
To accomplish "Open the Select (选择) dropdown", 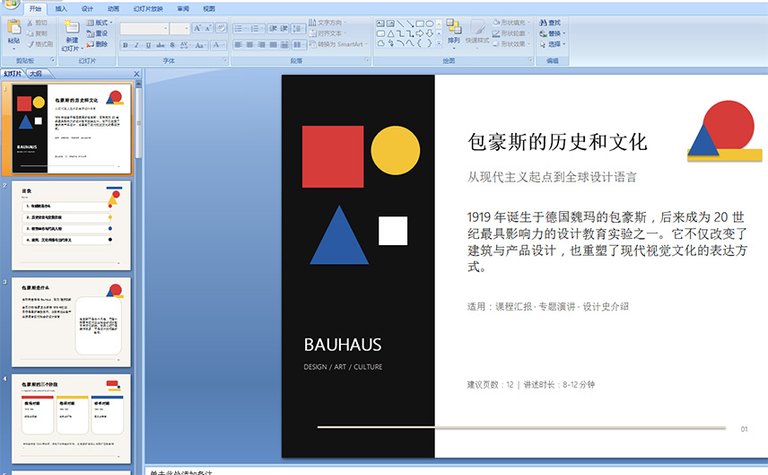I will [x=552, y=44].
